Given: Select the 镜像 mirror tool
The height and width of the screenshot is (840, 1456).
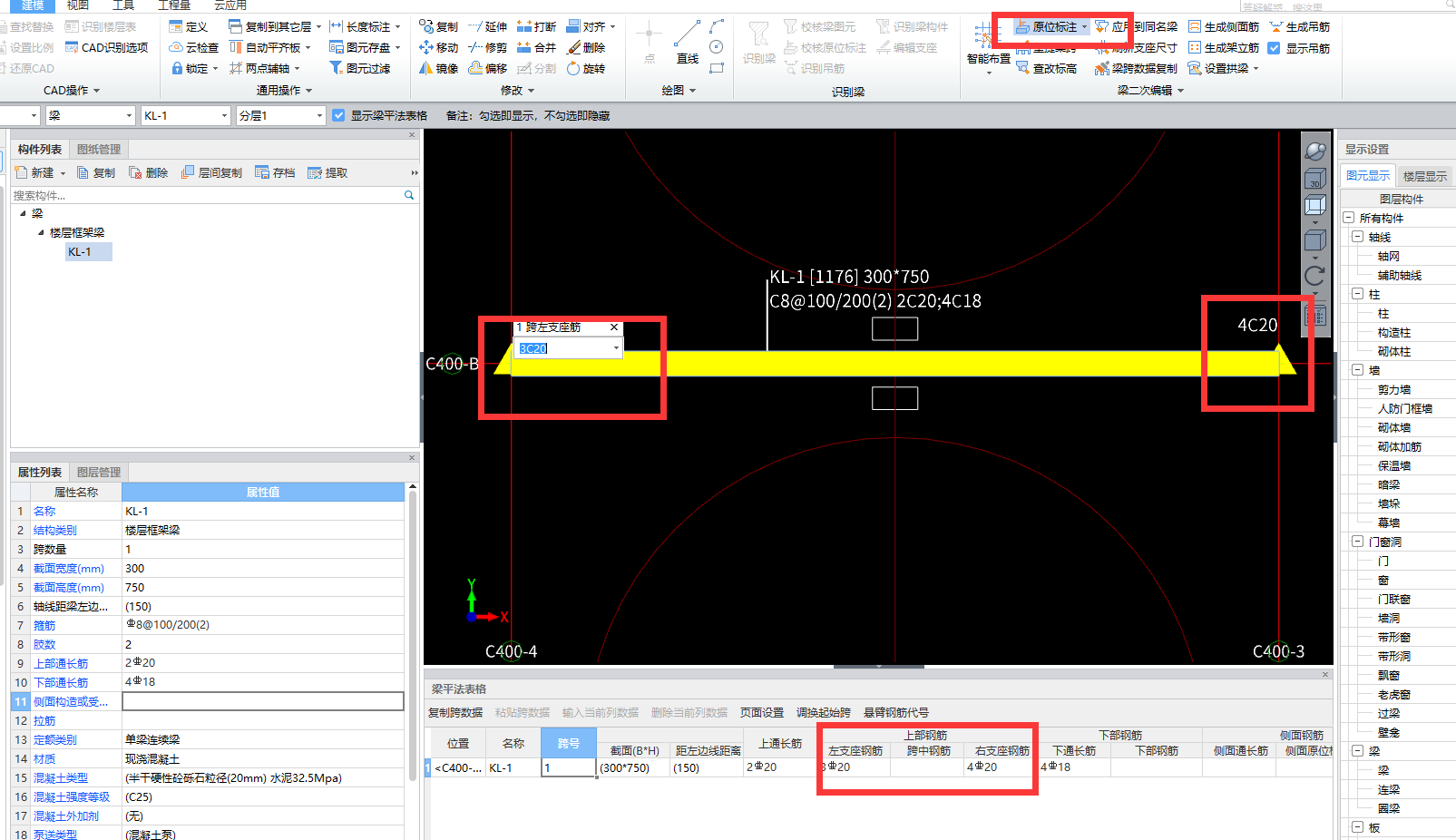Looking at the screenshot, I should pos(438,68).
